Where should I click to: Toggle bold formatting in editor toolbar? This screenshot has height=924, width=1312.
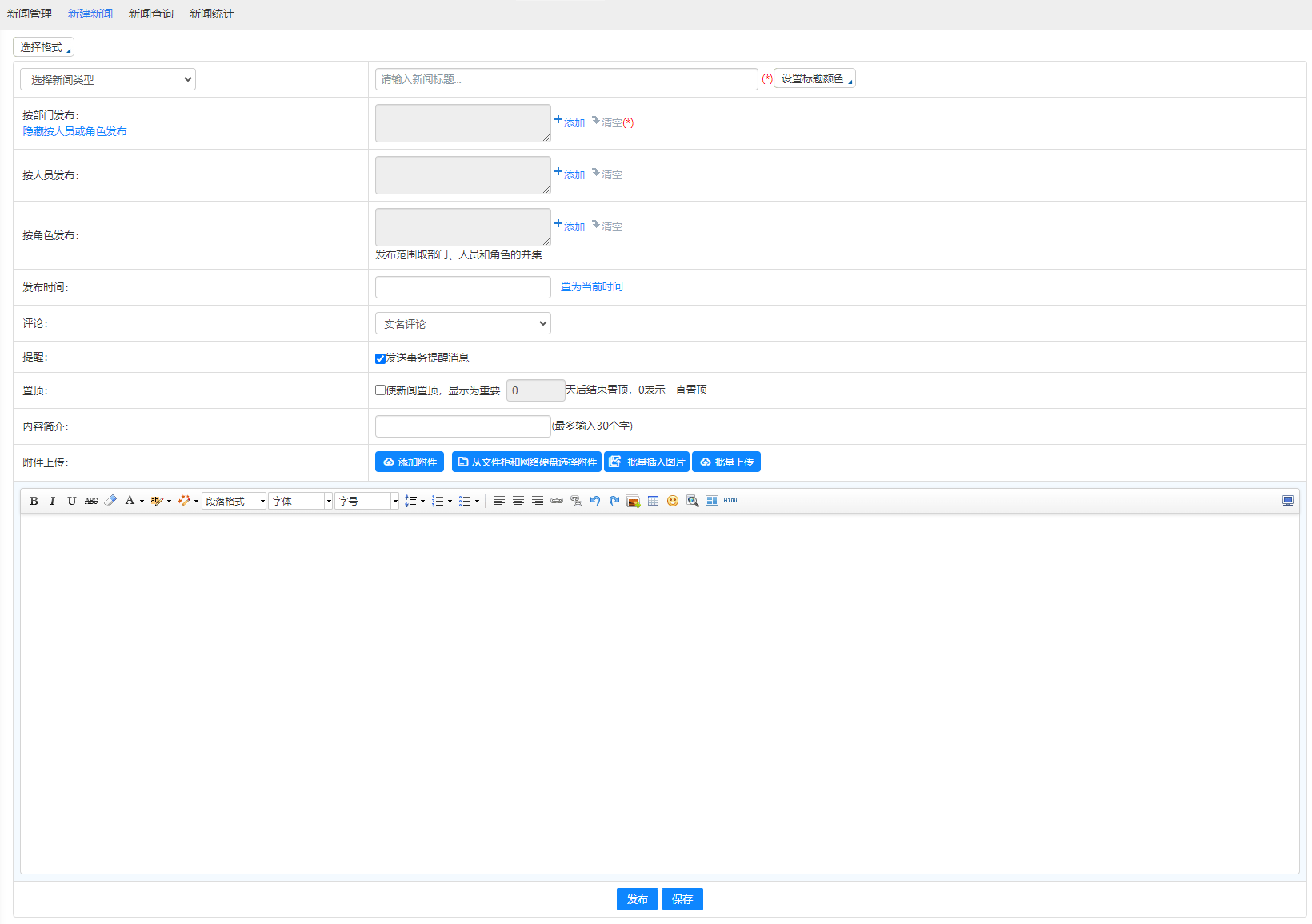[34, 501]
